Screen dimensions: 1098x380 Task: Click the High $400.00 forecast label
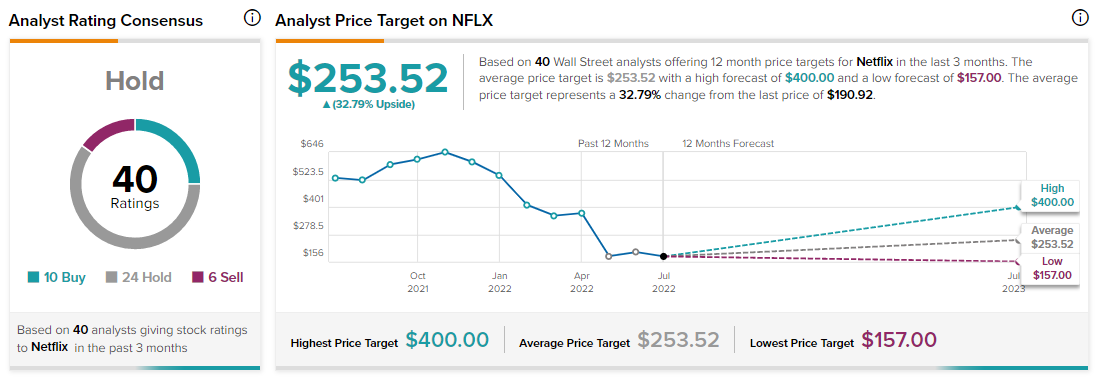[x=1051, y=195]
